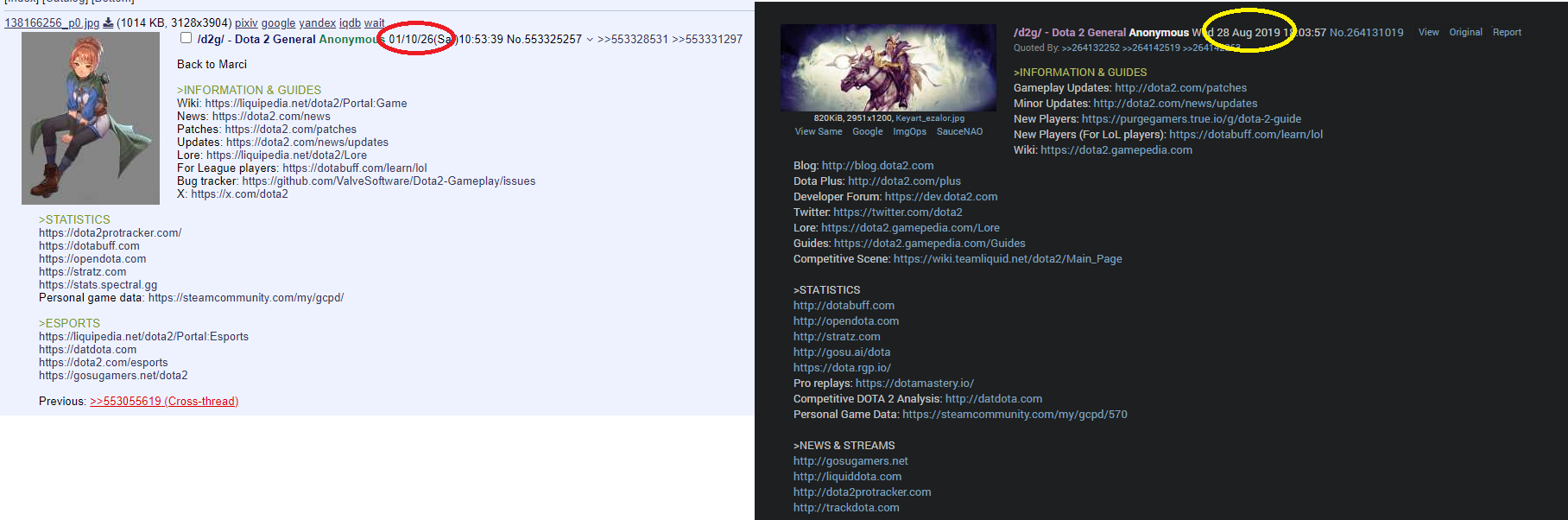This screenshot has height=520, width=1568.
Task: Open the post menu arrow after No.553325257
Action: (x=590, y=39)
